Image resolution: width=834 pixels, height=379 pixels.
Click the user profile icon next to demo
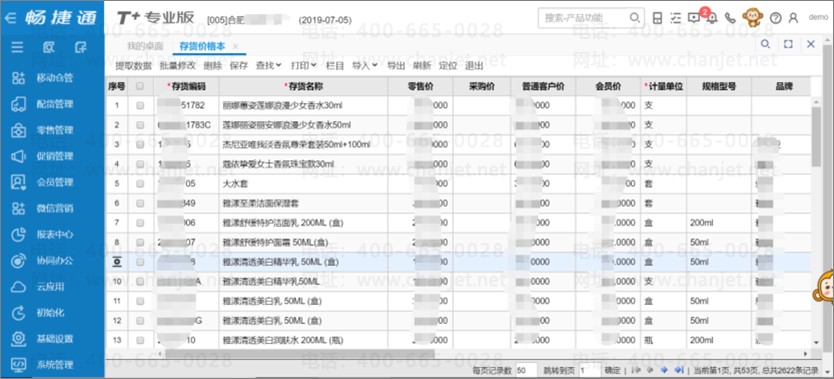click(794, 18)
